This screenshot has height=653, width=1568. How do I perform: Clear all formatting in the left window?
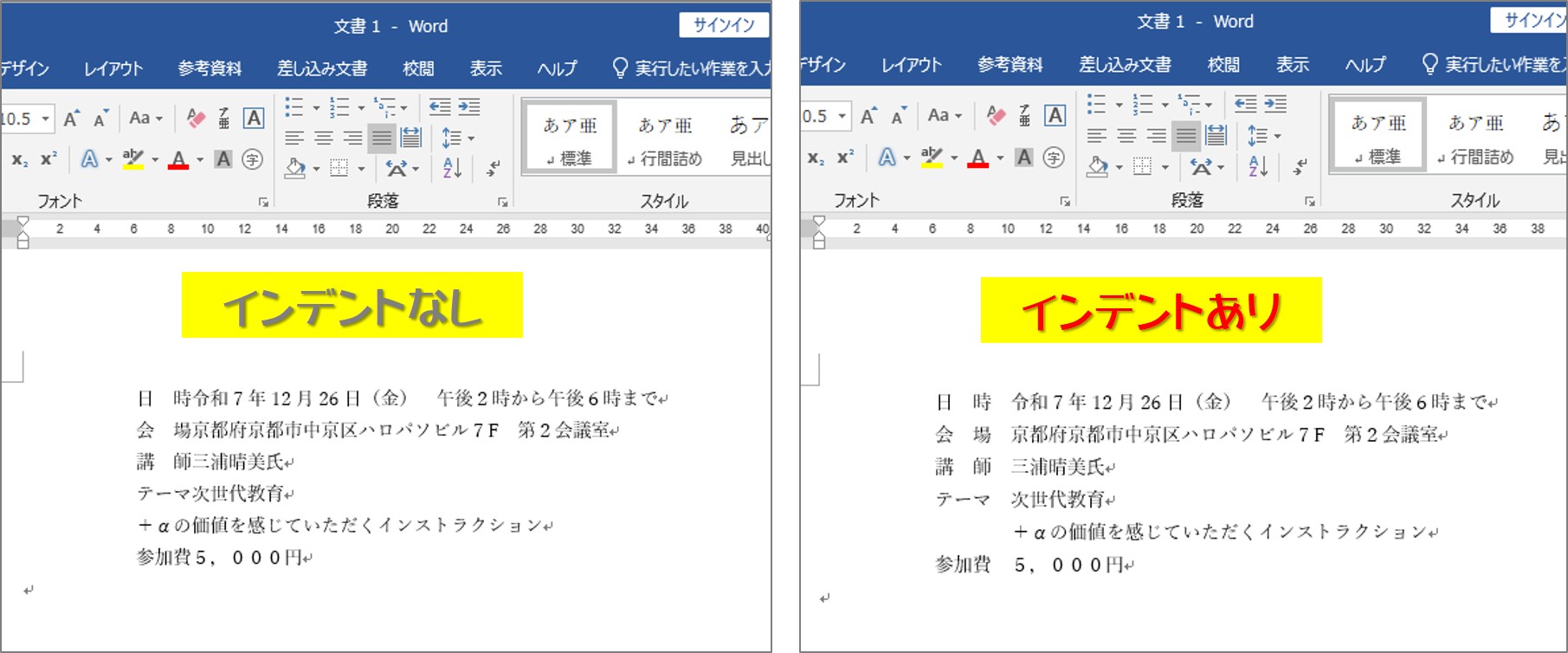196,118
